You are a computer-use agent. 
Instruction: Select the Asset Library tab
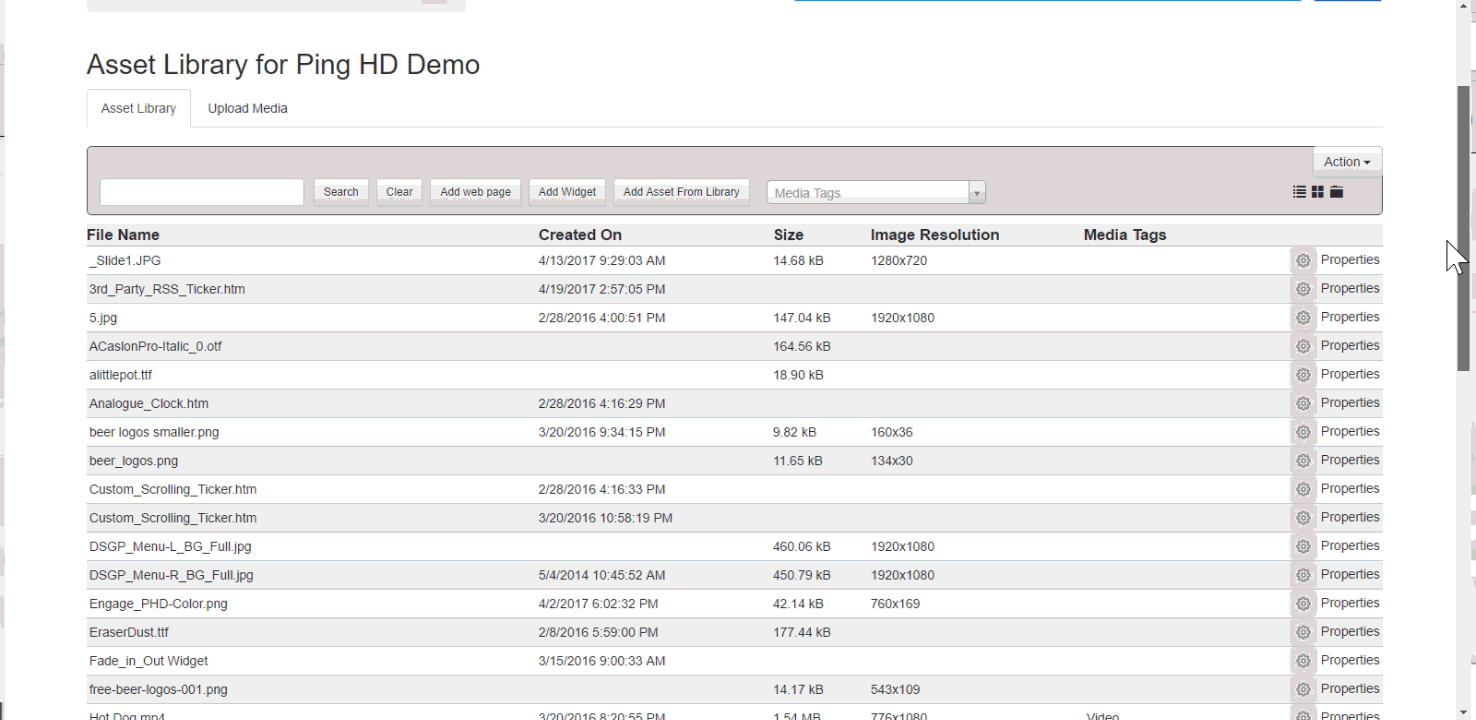[138, 109]
